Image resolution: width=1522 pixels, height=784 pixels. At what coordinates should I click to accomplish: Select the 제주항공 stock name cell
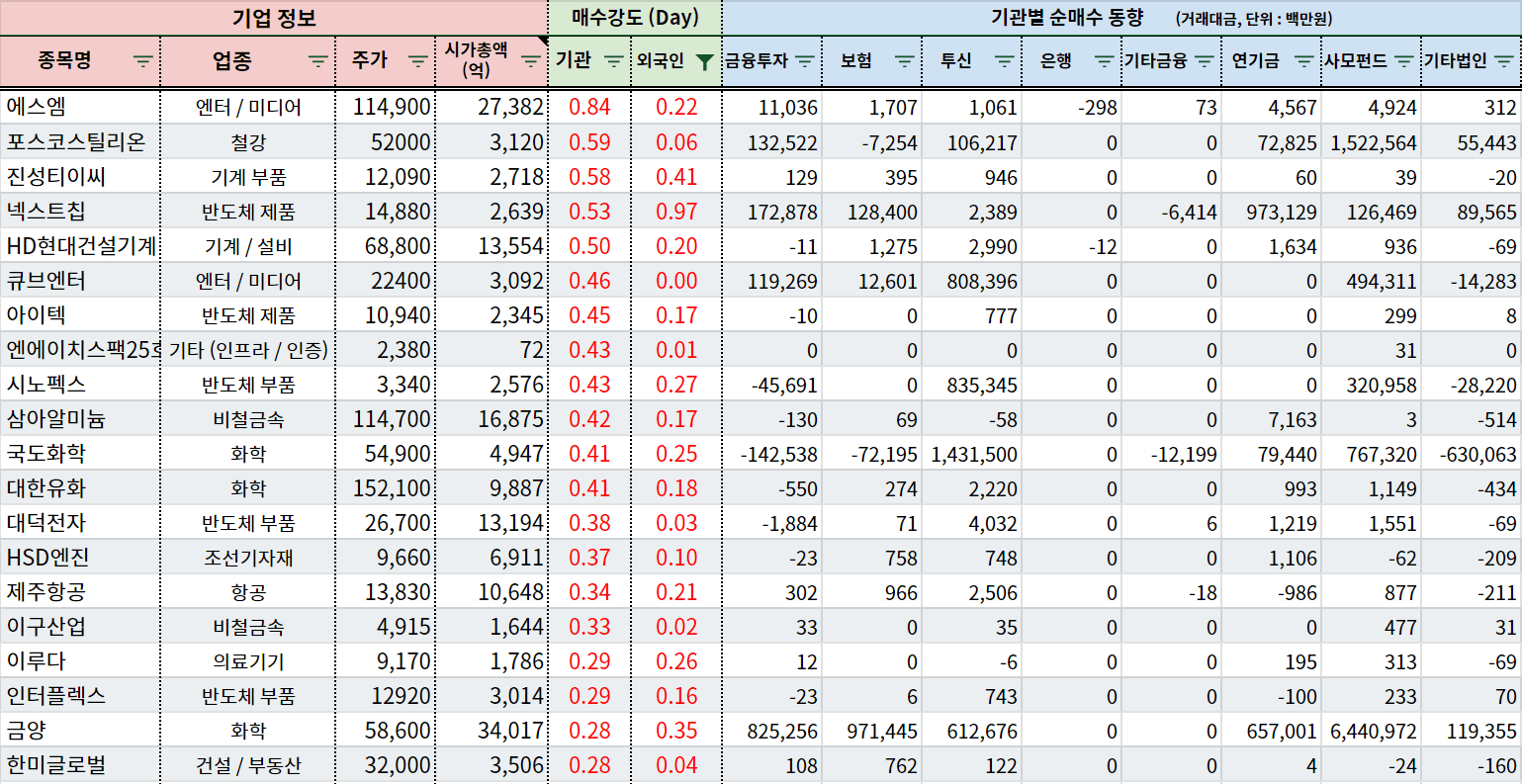tap(80, 591)
